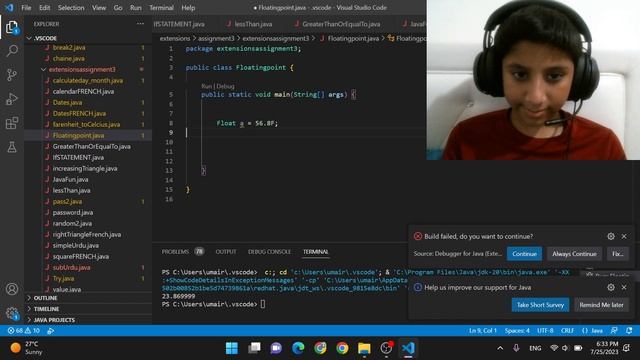Open the Testing flask icon
Screen dimensions: 640x360
click(x=12, y=147)
